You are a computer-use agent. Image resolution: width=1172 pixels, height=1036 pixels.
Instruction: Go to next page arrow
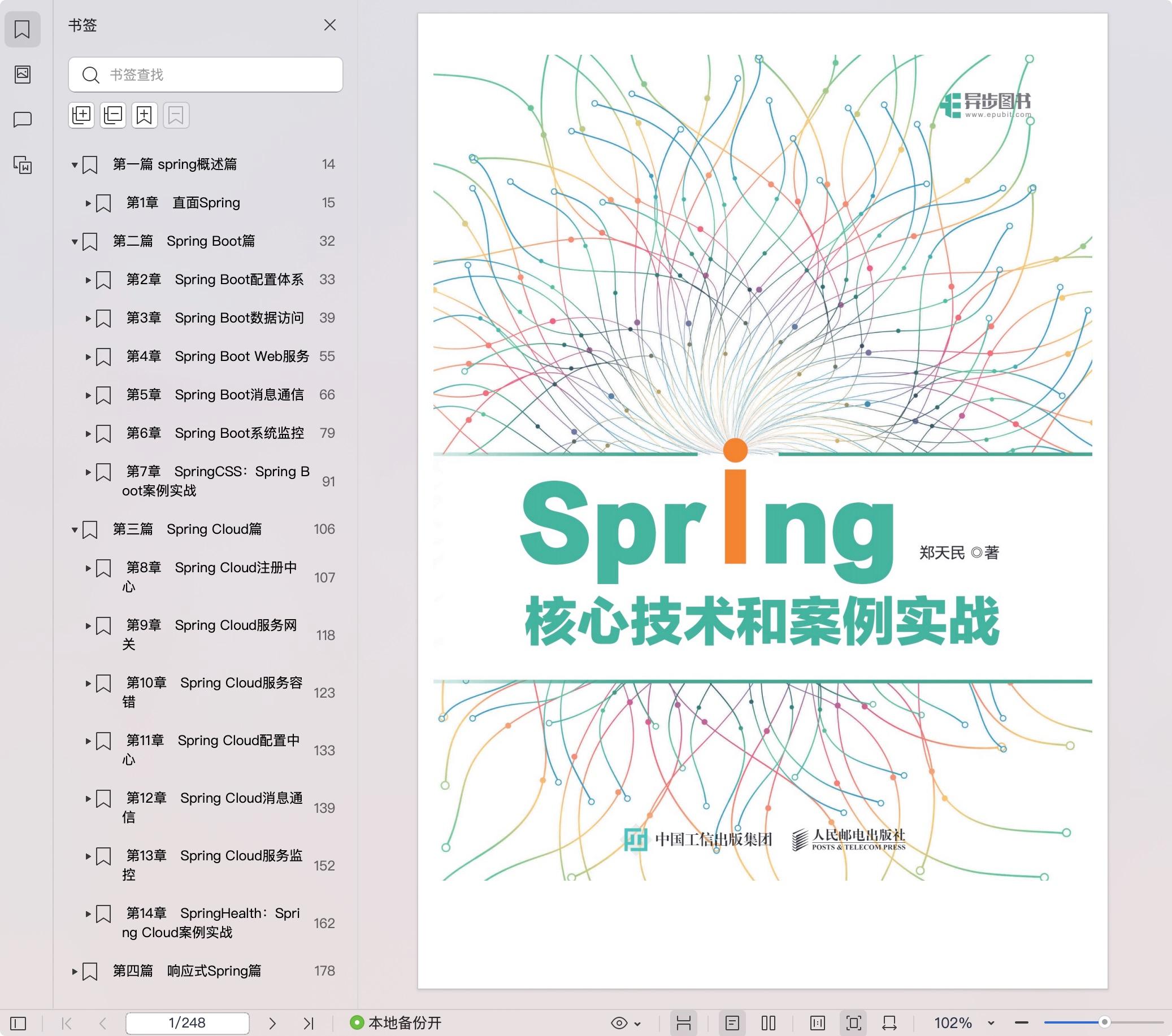272,1023
